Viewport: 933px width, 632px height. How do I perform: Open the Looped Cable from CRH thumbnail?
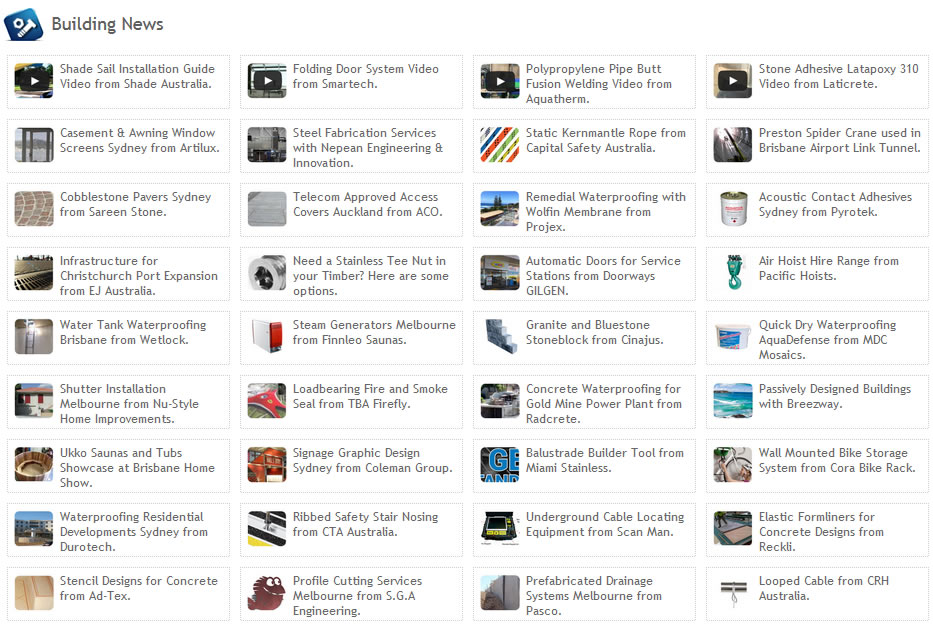point(733,593)
